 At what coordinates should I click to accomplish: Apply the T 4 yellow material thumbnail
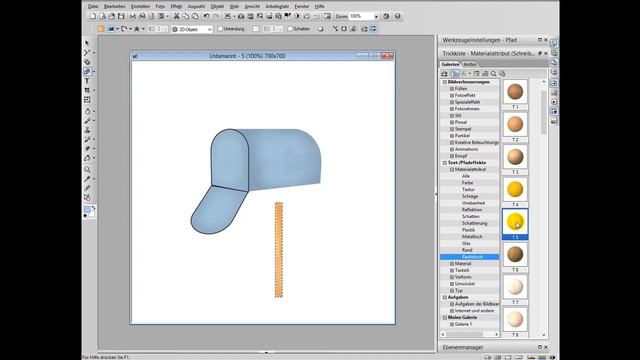click(x=515, y=189)
